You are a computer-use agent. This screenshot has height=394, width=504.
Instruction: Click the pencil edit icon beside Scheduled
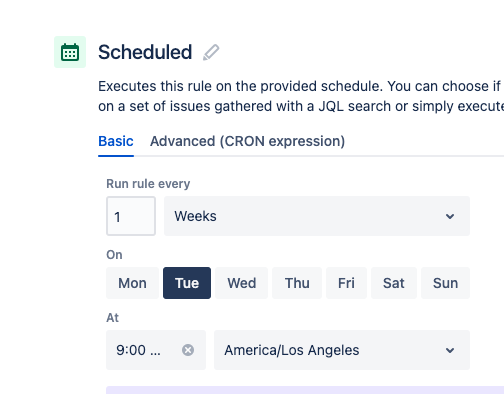click(211, 52)
